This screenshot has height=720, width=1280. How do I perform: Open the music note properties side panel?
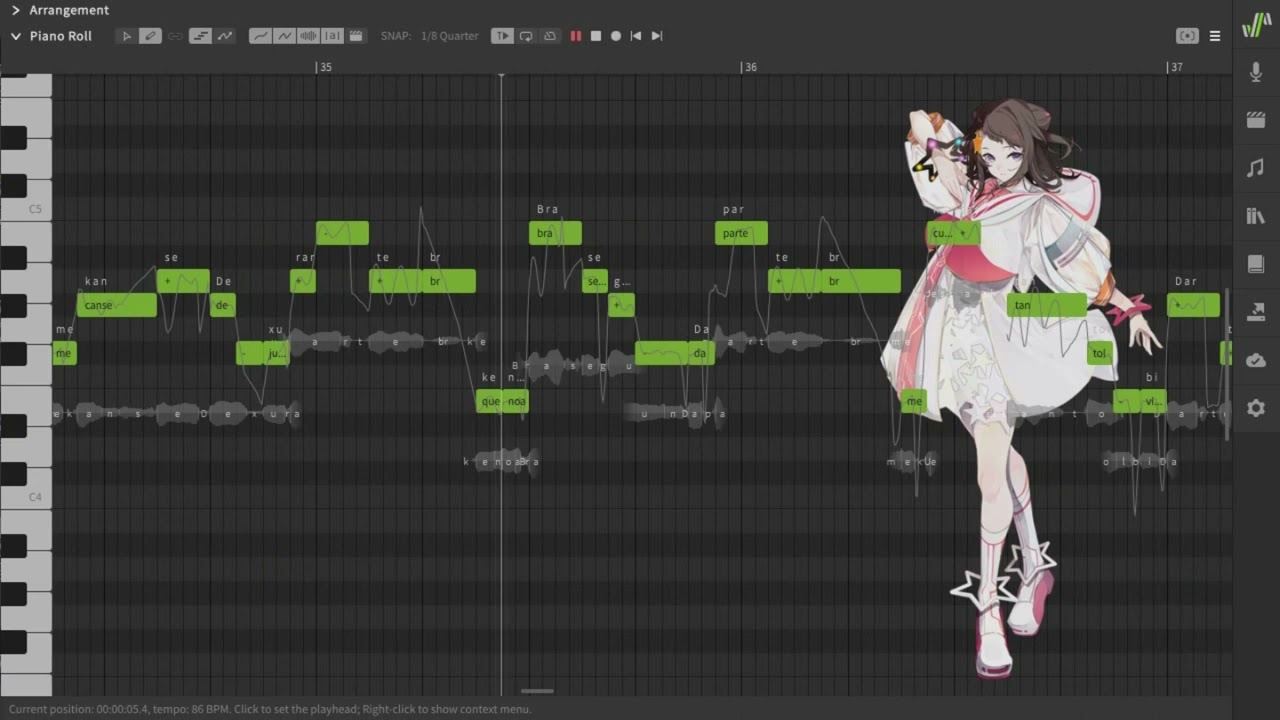point(1256,168)
